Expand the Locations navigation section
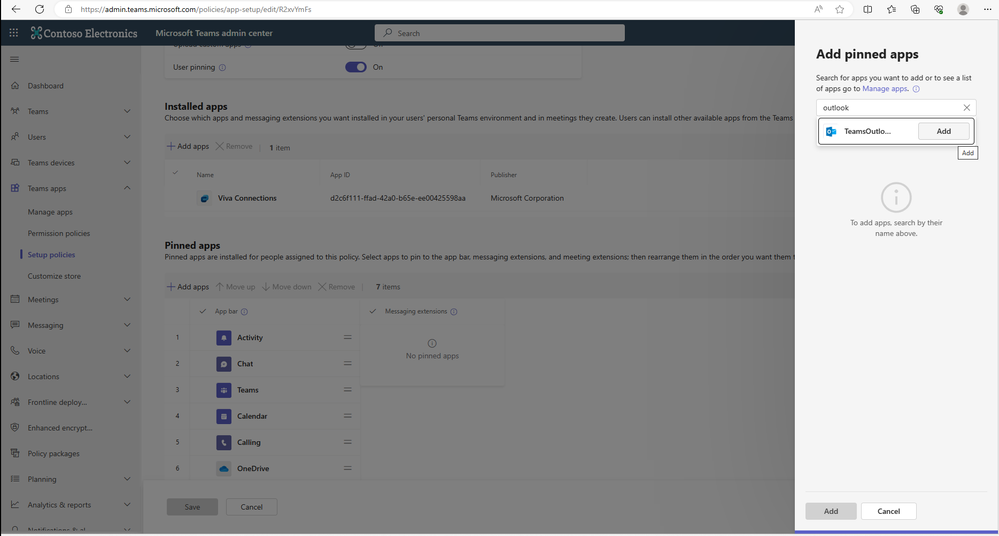The width and height of the screenshot is (999, 536). coord(127,376)
